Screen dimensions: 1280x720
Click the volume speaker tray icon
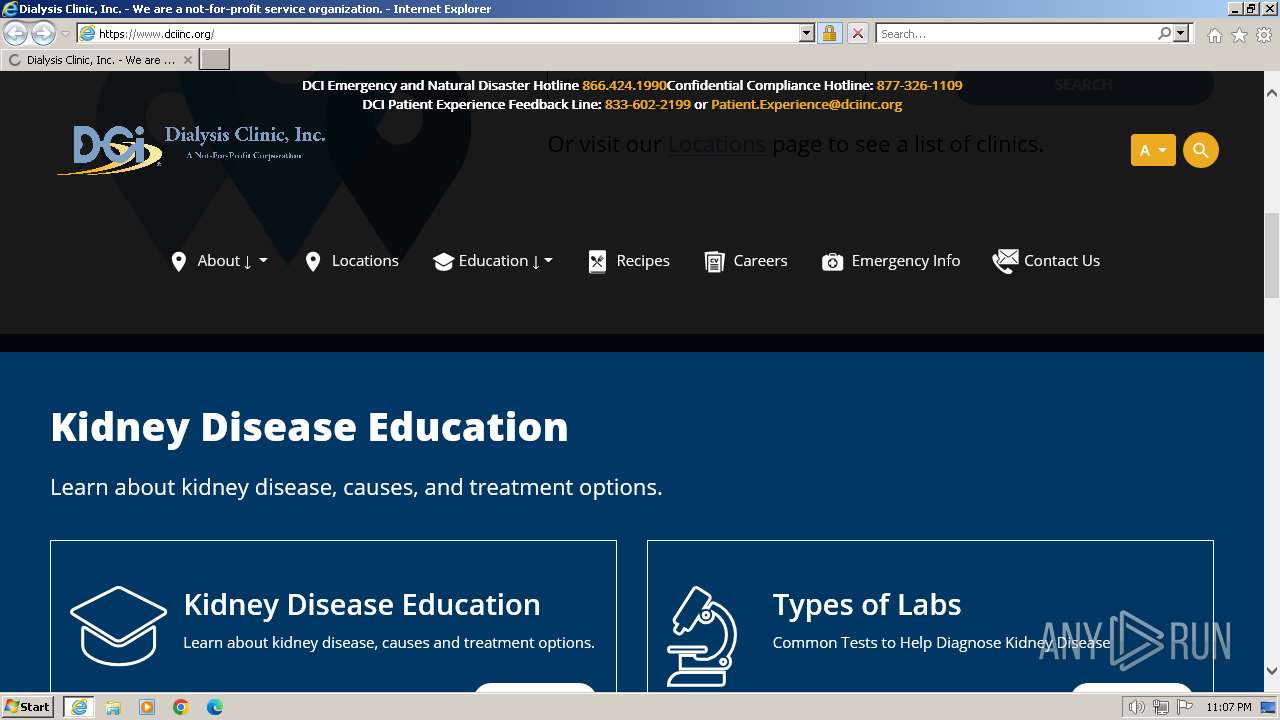[1136, 707]
